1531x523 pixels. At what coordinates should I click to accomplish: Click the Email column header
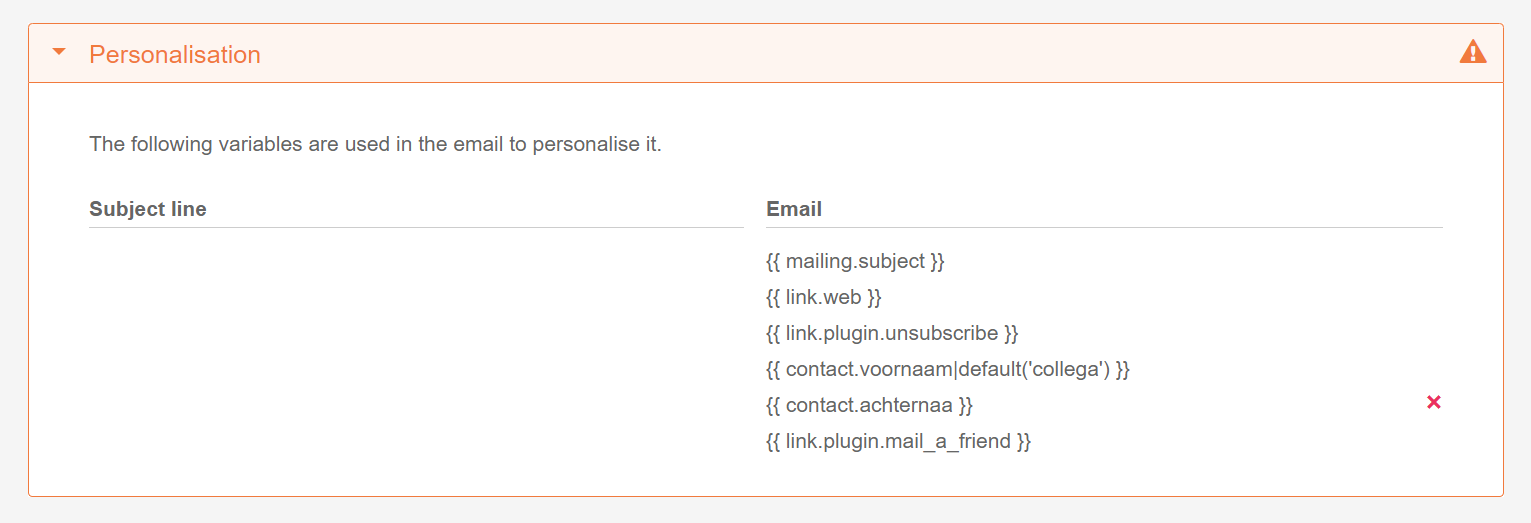pos(794,209)
